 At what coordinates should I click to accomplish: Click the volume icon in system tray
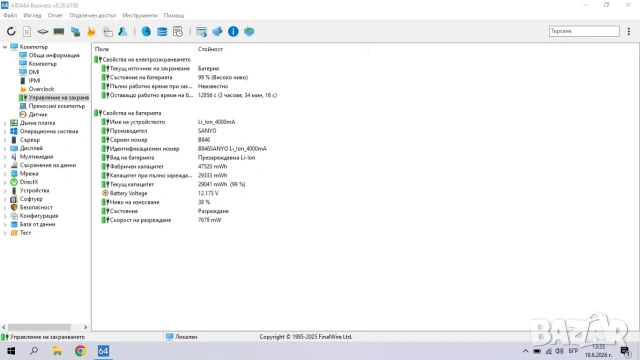coord(559,351)
